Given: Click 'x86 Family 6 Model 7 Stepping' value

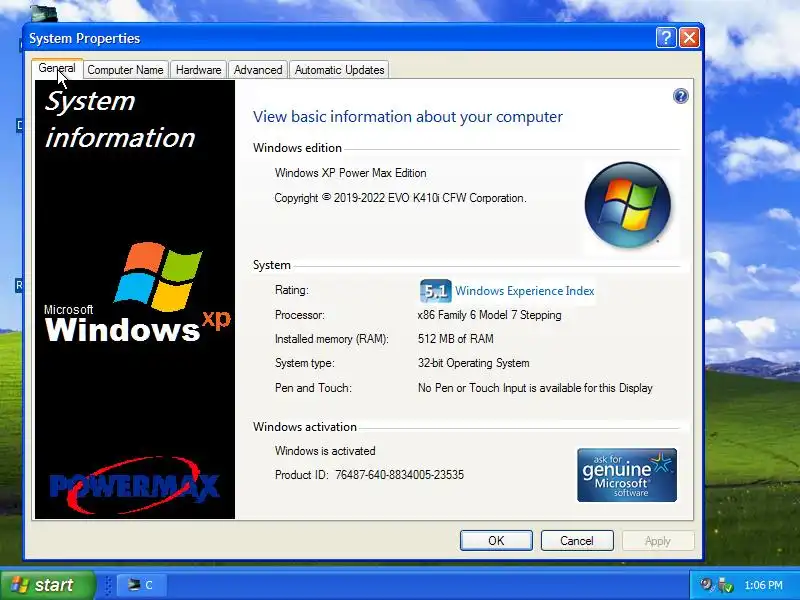Looking at the screenshot, I should click(489, 315).
